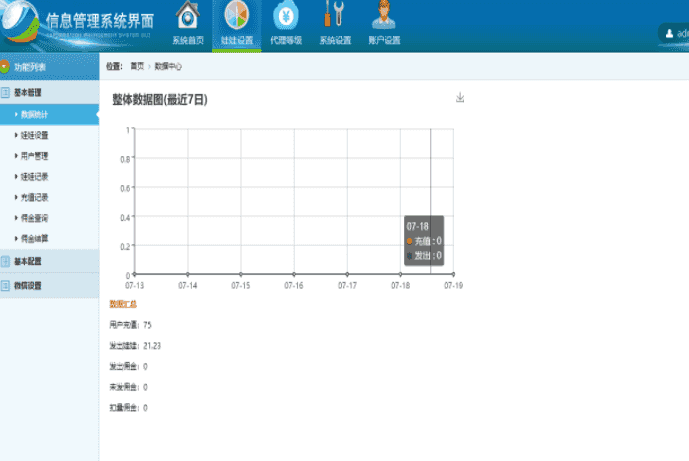Open 充值记录 in the sidebar
Screen dimensions: 689x461
click(x=34, y=197)
